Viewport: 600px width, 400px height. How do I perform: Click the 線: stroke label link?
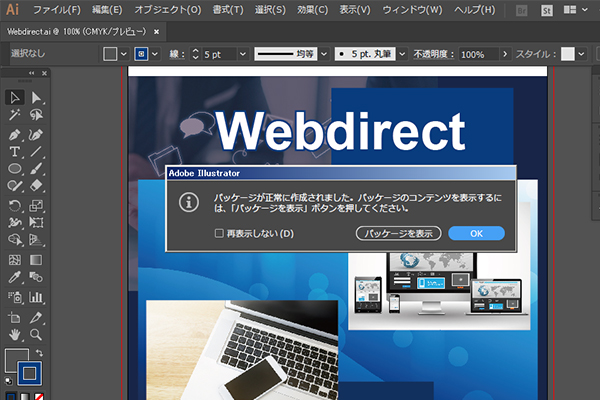point(177,54)
